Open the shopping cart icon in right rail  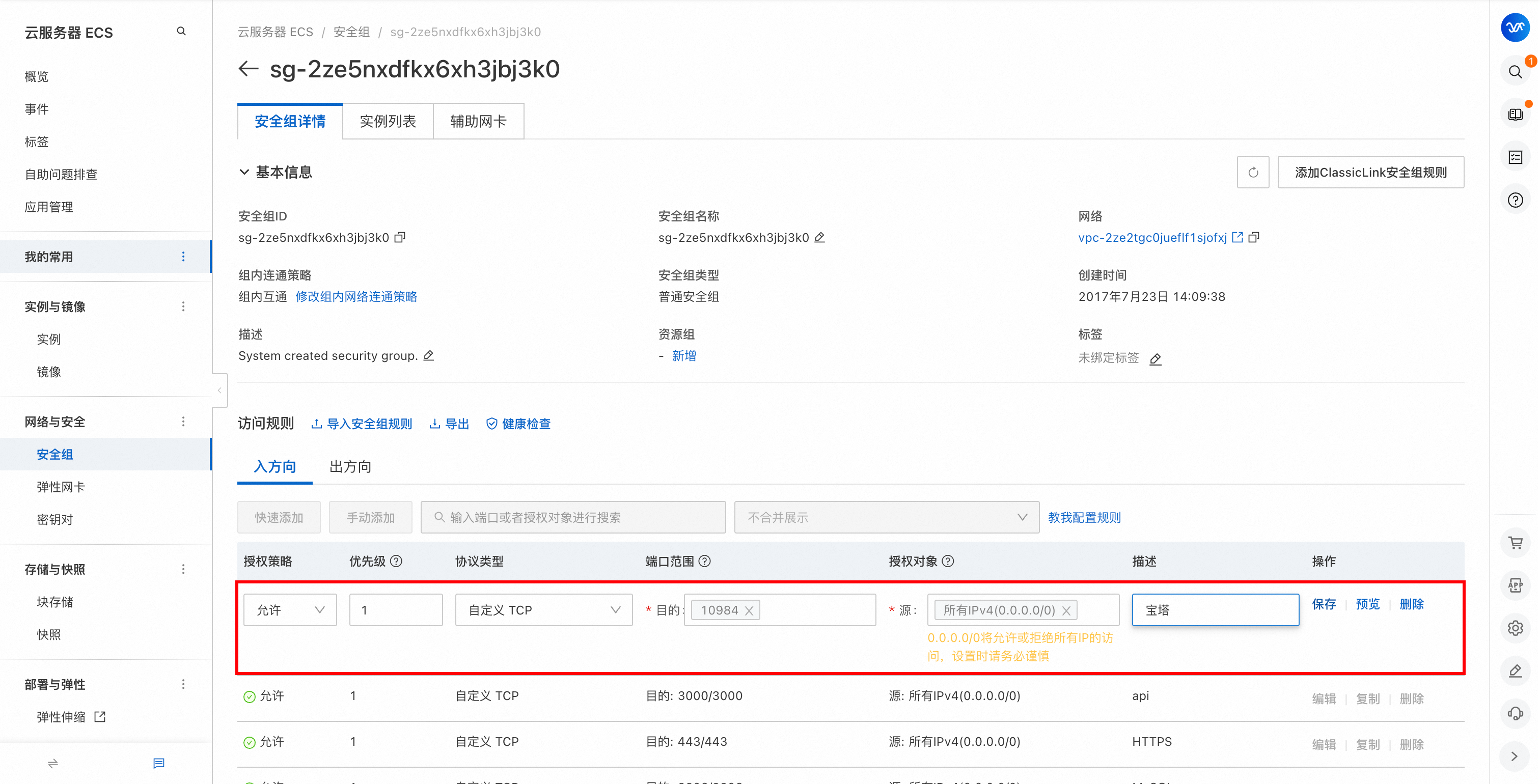pyautogui.click(x=1515, y=543)
